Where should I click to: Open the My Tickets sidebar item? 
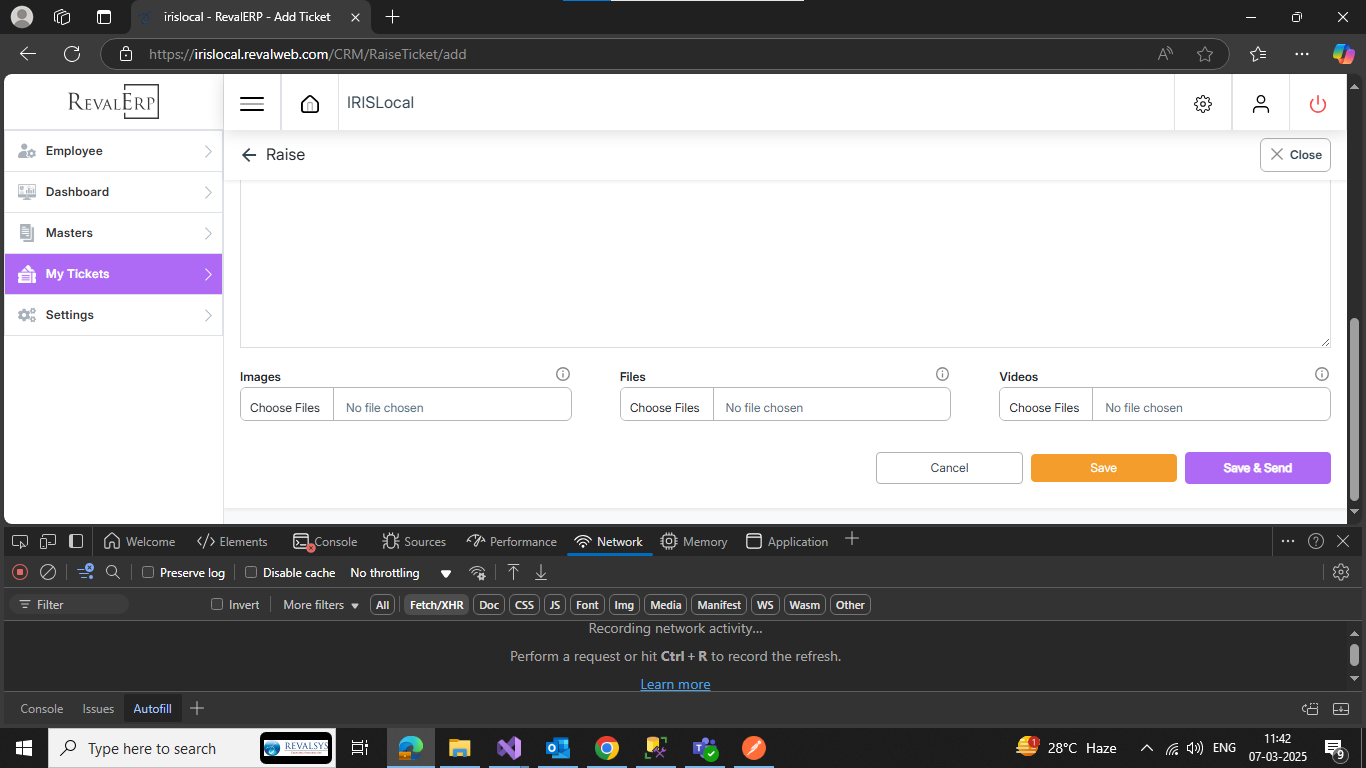[113, 274]
